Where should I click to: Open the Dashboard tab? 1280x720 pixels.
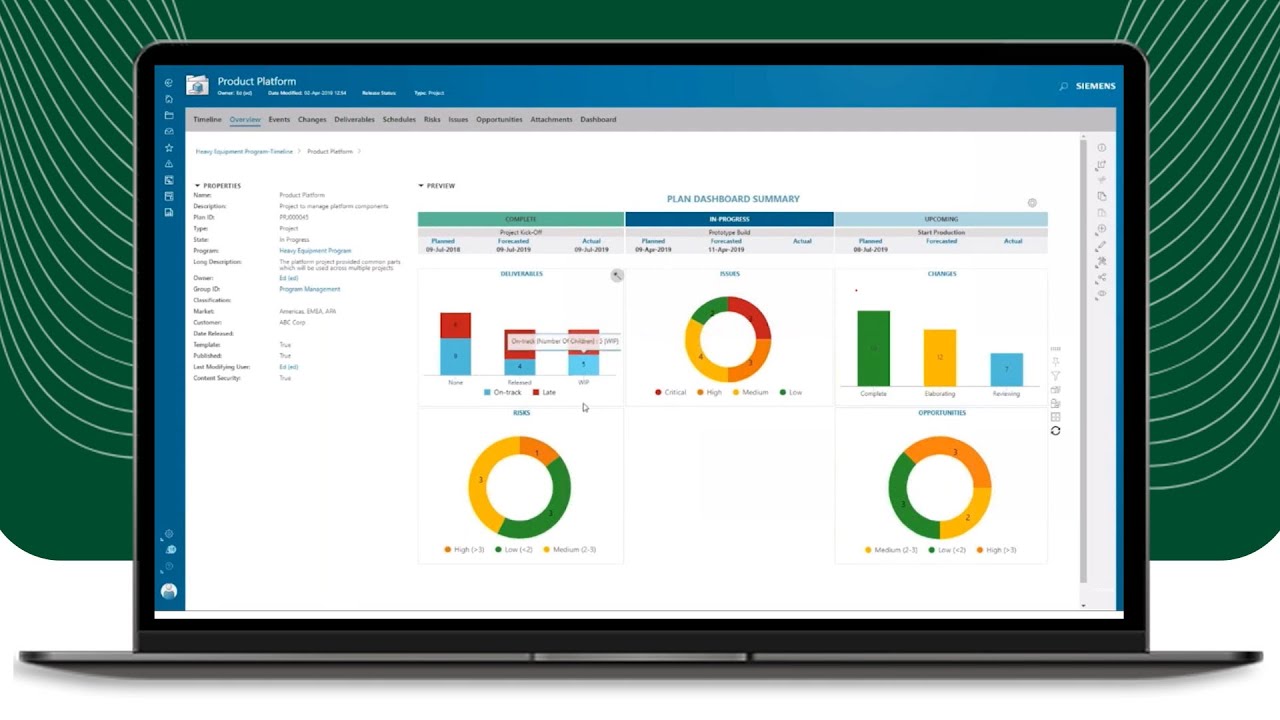point(598,120)
